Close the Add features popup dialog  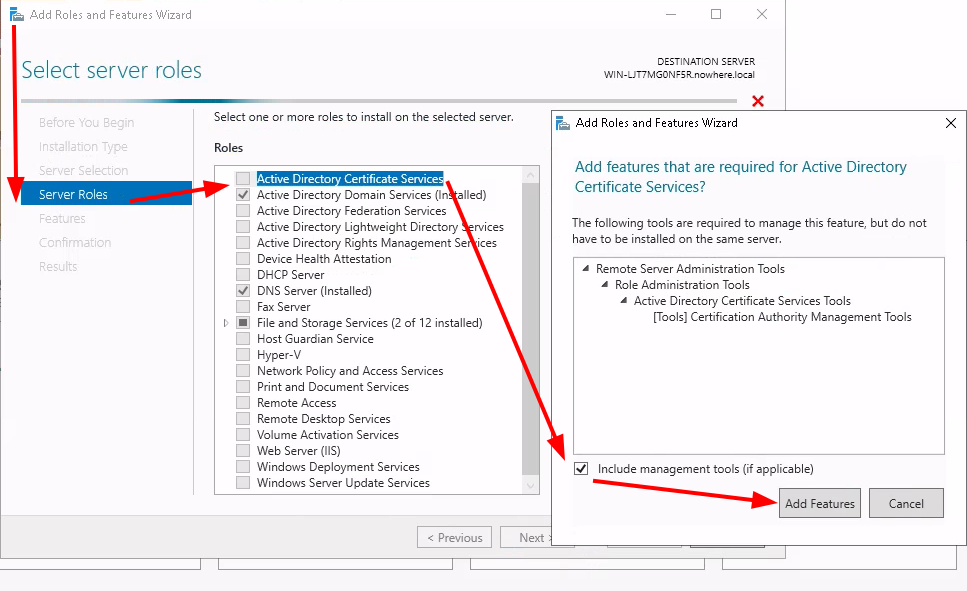(x=950, y=123)
